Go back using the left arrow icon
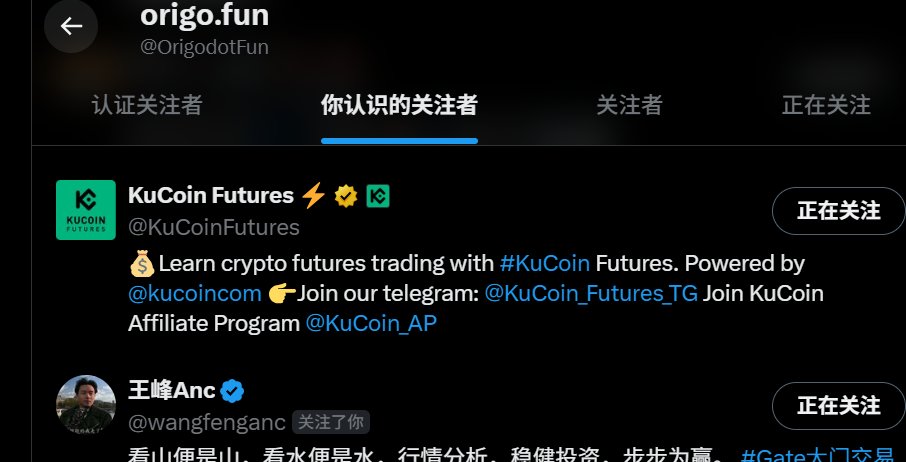 tap(71, 26)
